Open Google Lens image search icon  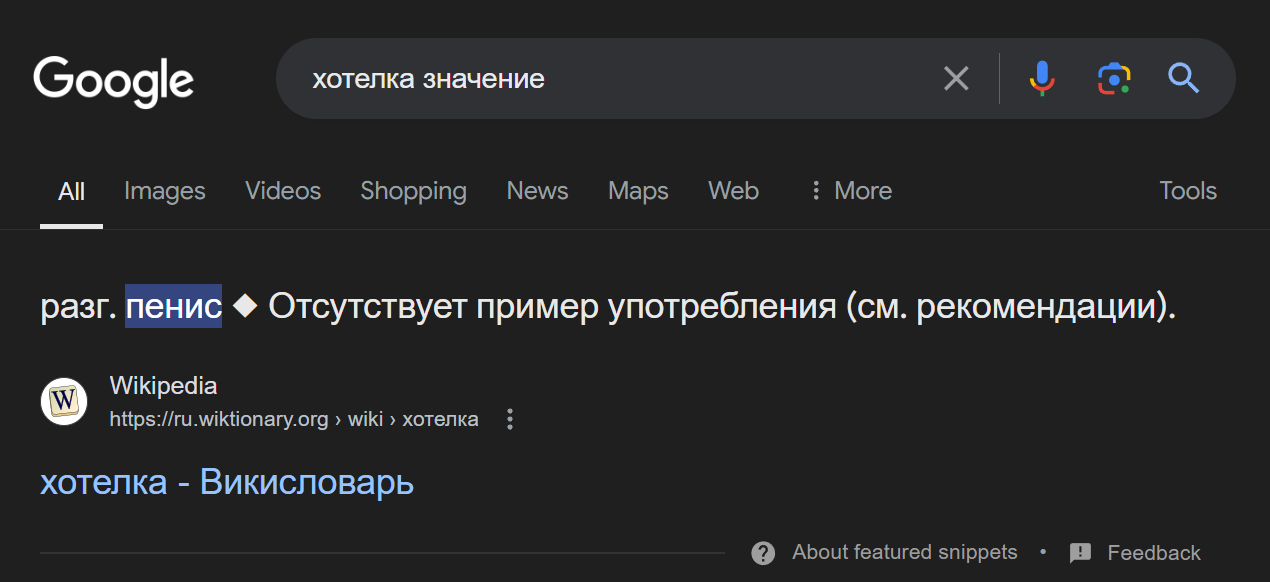(x=1113, y=78)
